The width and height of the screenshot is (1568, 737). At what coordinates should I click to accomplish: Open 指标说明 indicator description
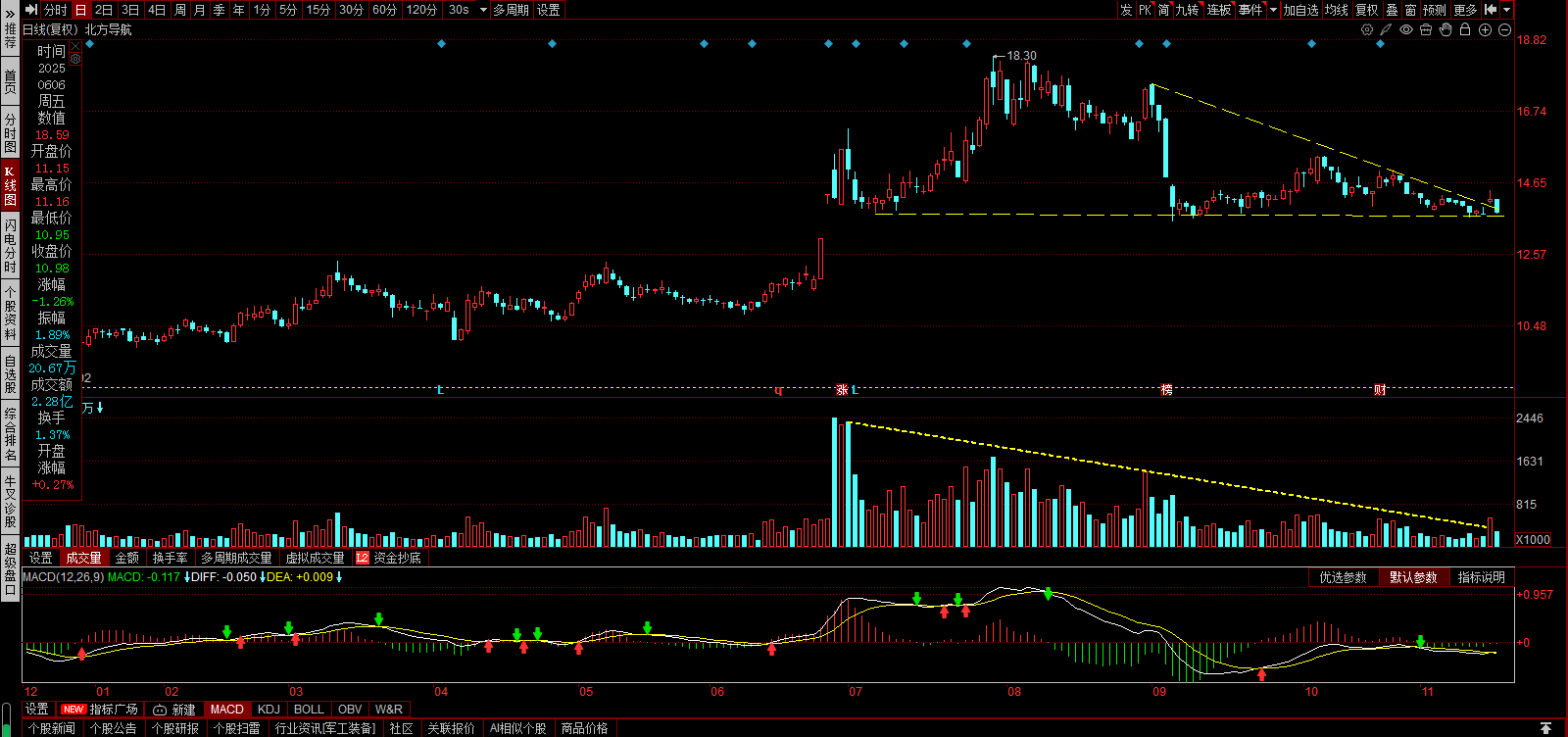1481,577
